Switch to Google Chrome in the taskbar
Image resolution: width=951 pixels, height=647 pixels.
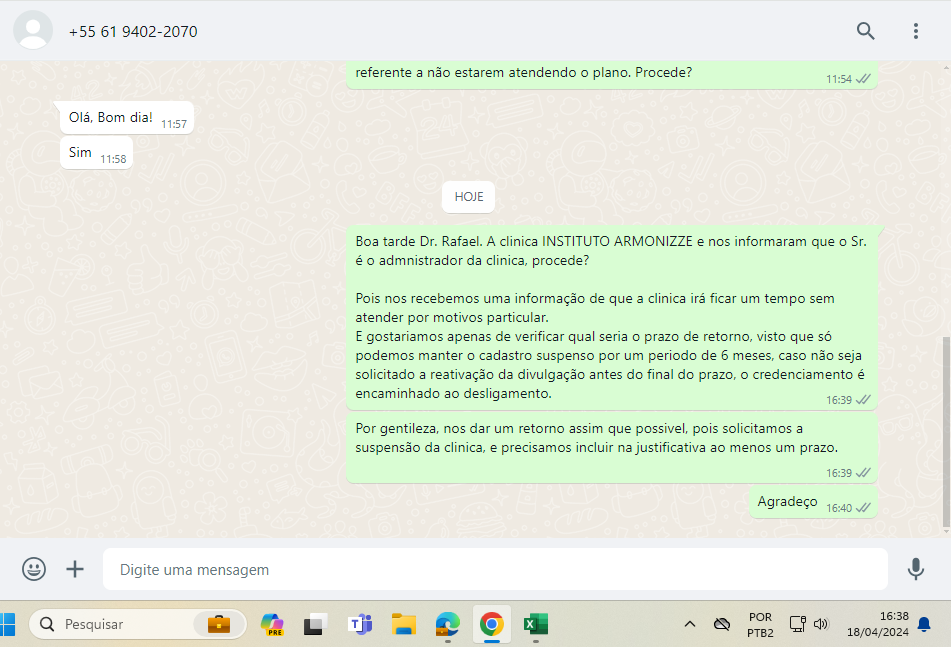492,624
